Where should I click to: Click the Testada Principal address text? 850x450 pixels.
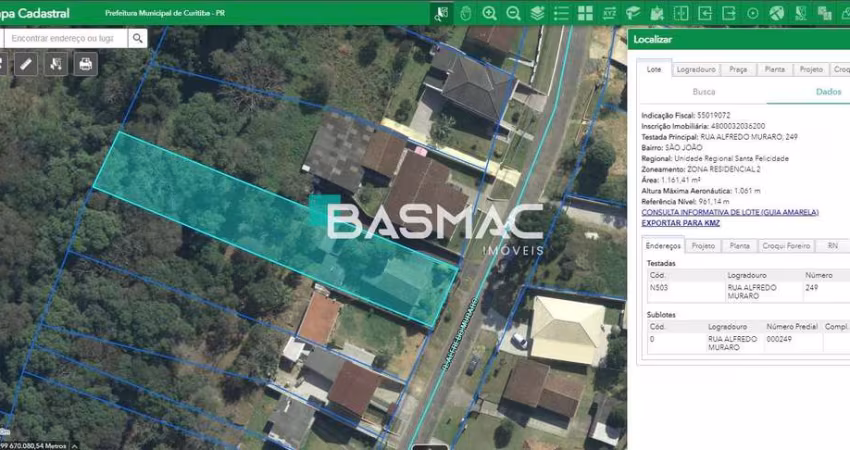click(749, 137)
